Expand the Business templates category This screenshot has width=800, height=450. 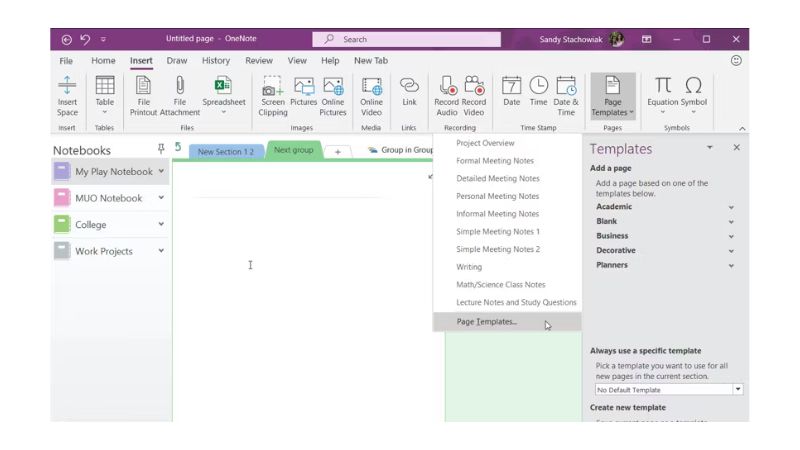(x=731, y=237)
